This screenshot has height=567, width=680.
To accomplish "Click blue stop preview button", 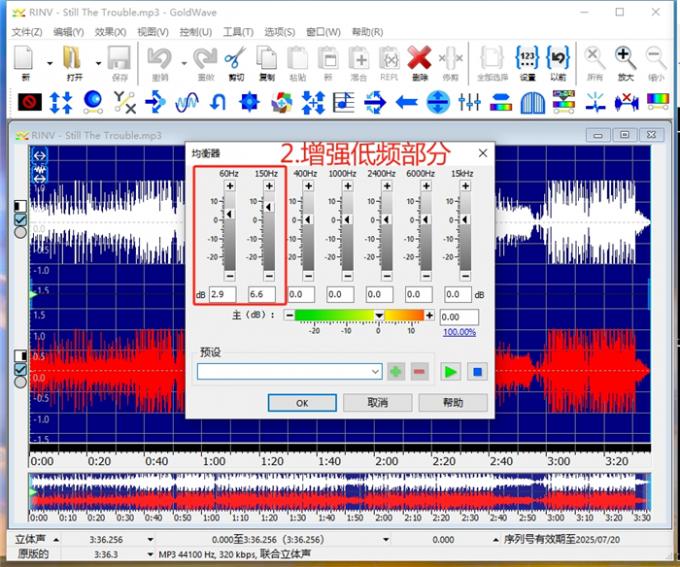I will 477,372.
